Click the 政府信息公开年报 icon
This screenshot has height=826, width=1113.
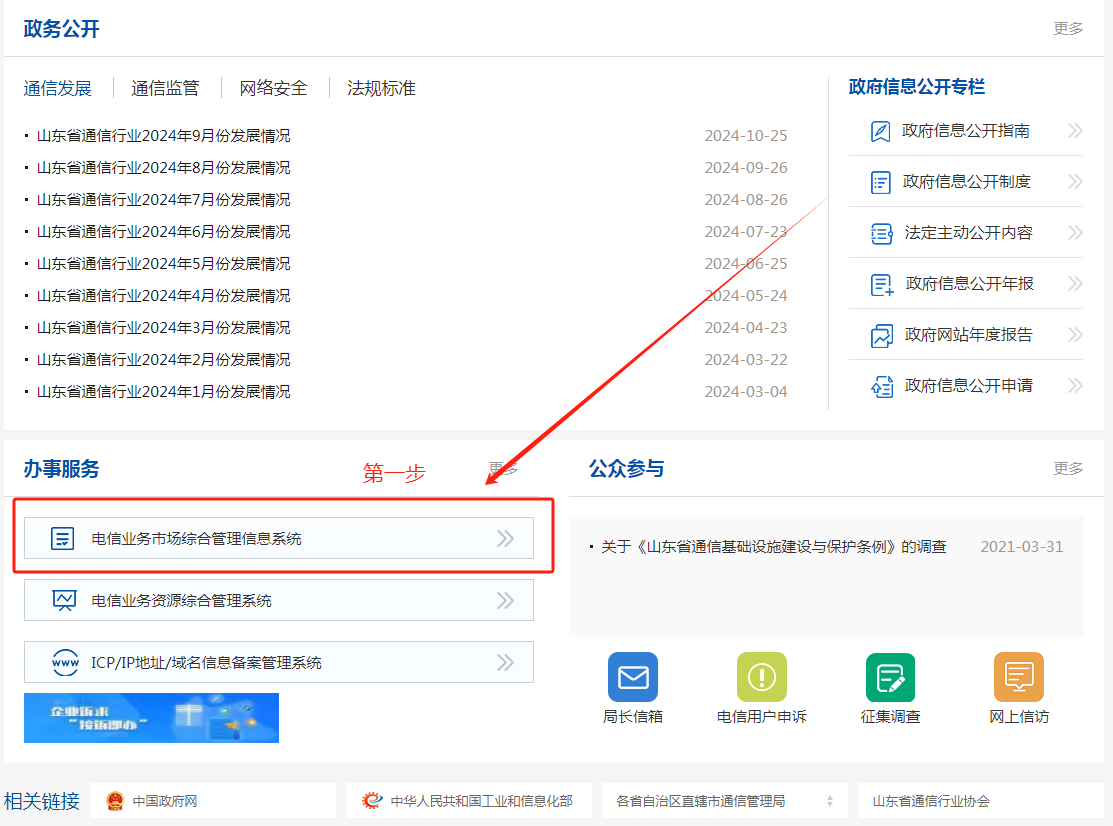click(x=882, y=285)
